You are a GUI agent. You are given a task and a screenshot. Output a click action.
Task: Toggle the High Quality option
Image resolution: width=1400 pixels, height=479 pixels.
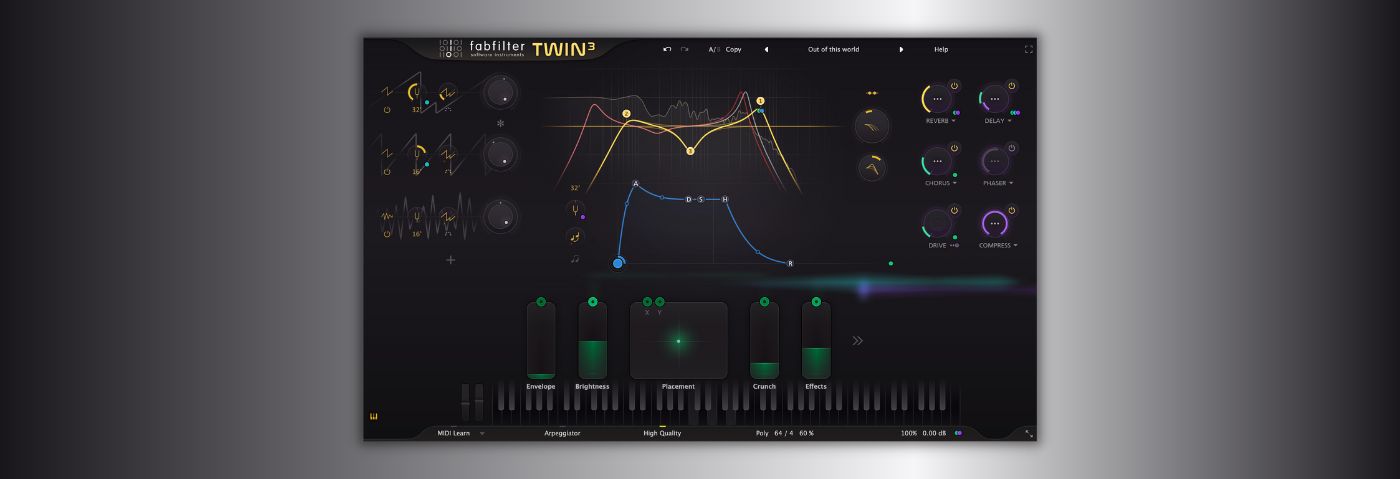662,433
